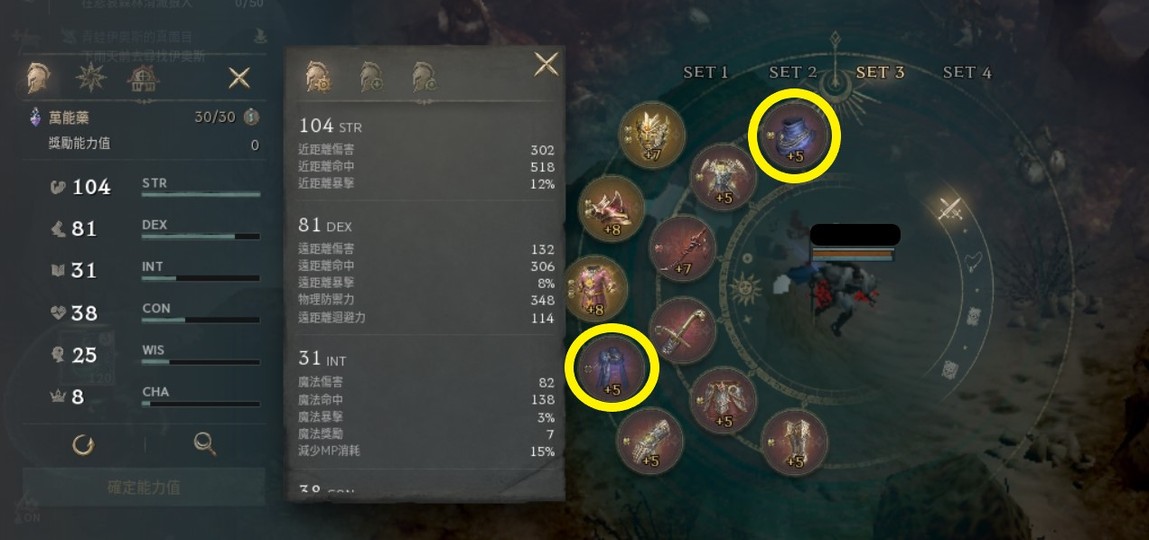Open the magnifier stat search icon
This screenshot has width=1149, height=540.
[204, 443]
